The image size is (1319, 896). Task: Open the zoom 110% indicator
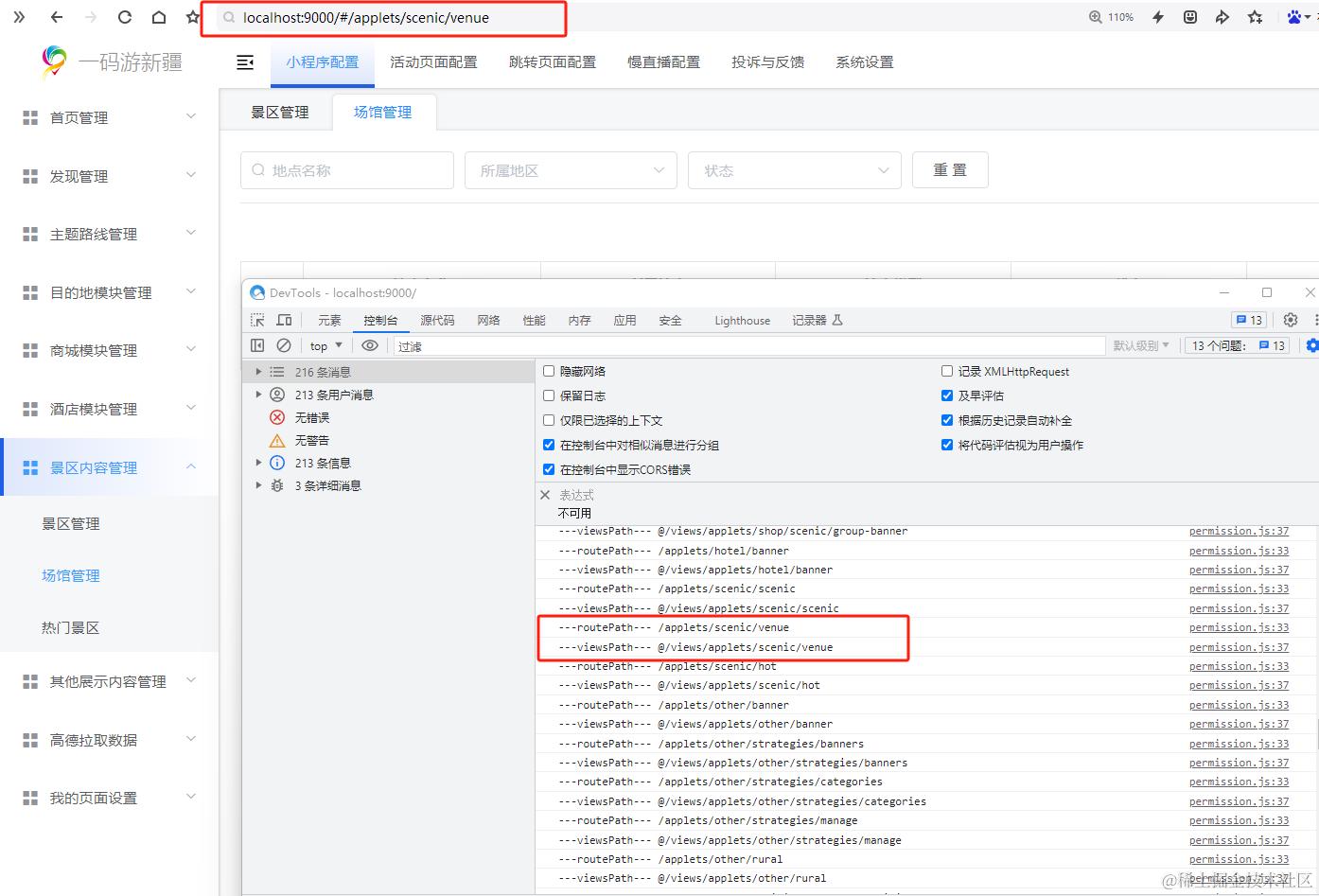1111,17
